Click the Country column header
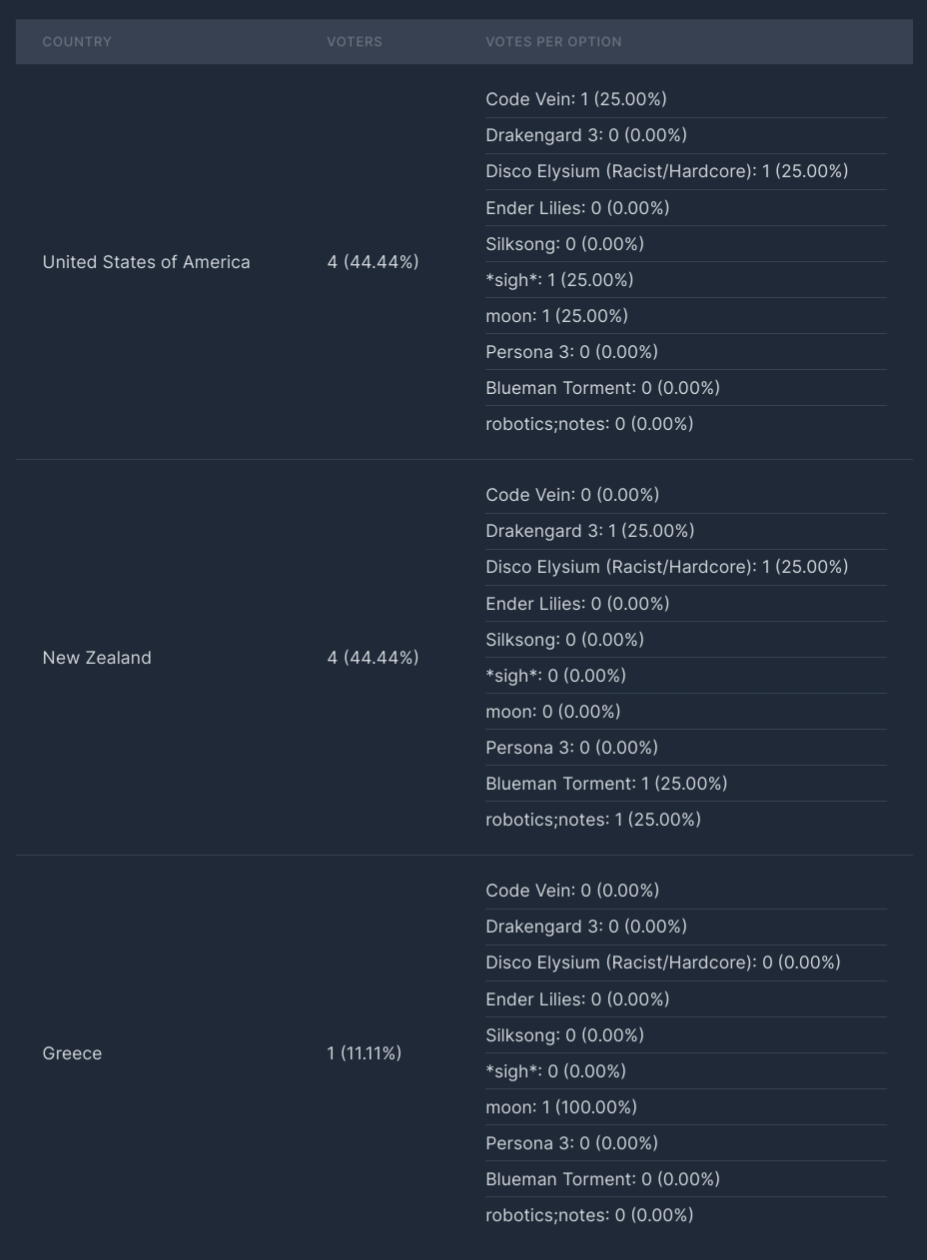927x1260 pixels. pos(77,42)
